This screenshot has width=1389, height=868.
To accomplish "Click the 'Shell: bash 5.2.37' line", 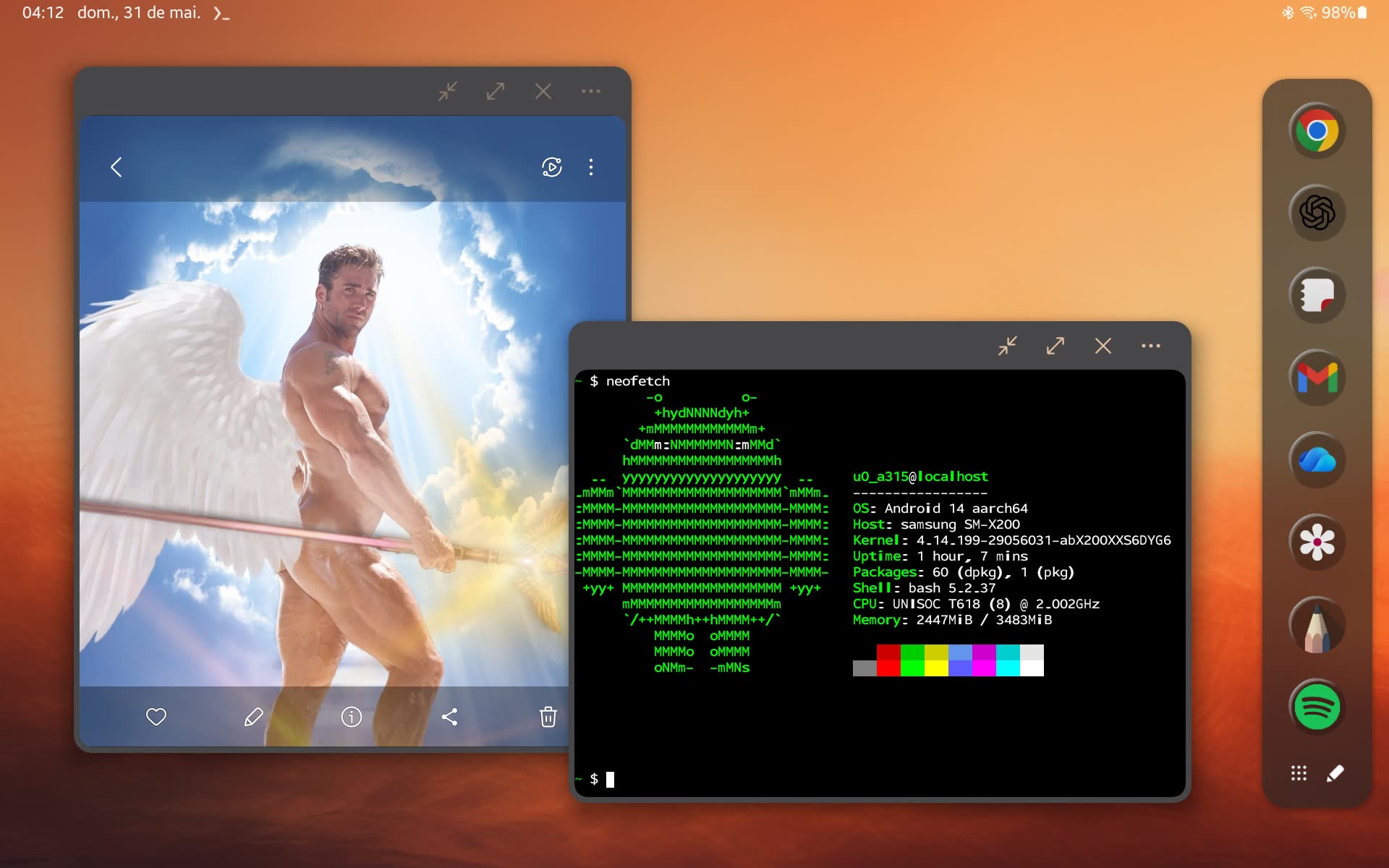I will coord(924,588).
